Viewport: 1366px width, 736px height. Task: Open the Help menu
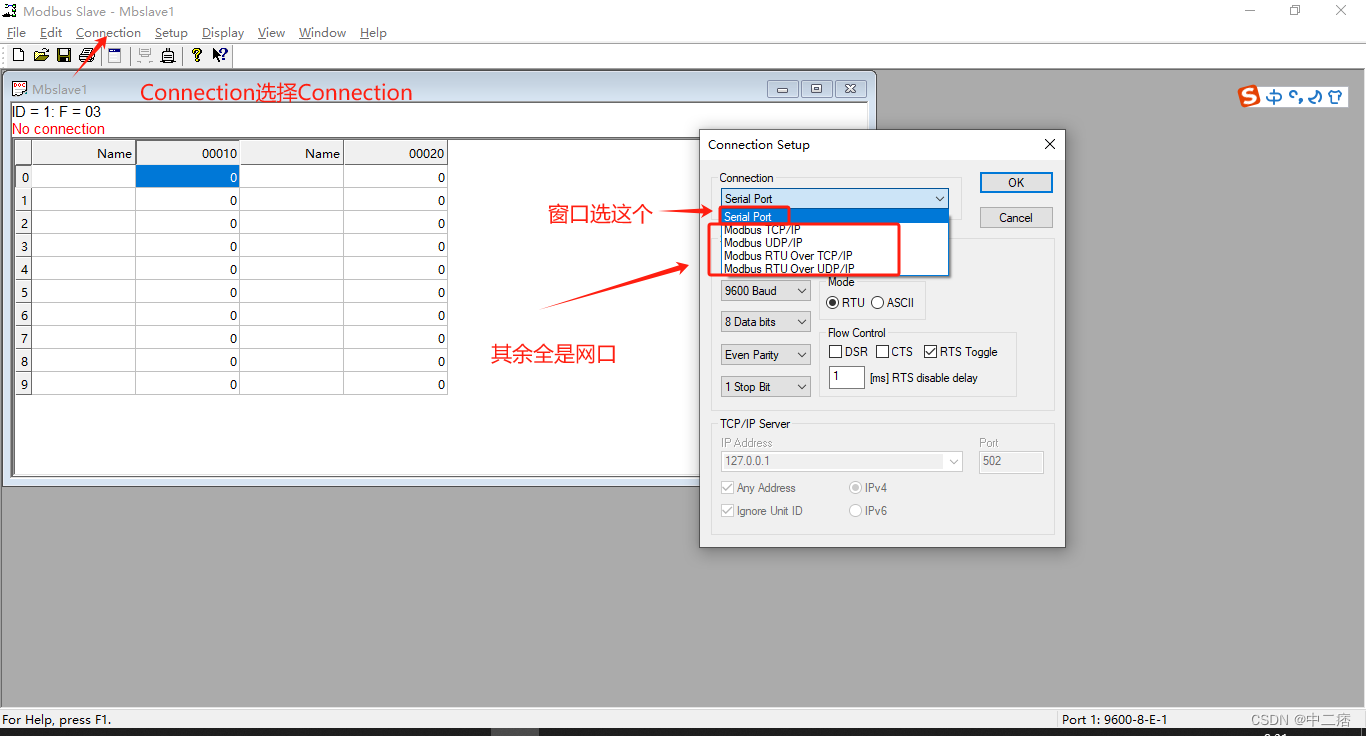pos(373,33)
